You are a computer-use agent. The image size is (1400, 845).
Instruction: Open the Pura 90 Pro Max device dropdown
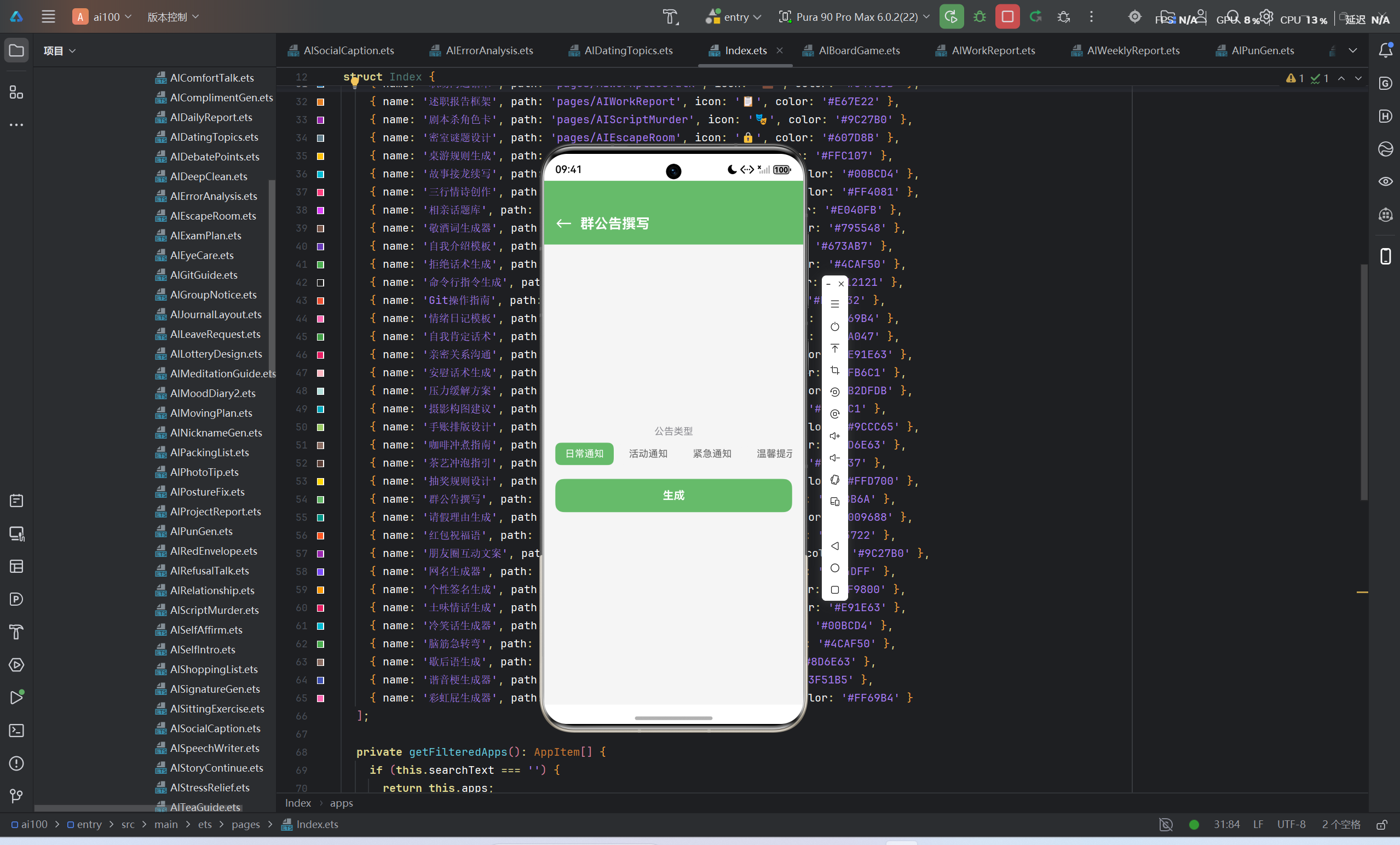tap(854, 16)
